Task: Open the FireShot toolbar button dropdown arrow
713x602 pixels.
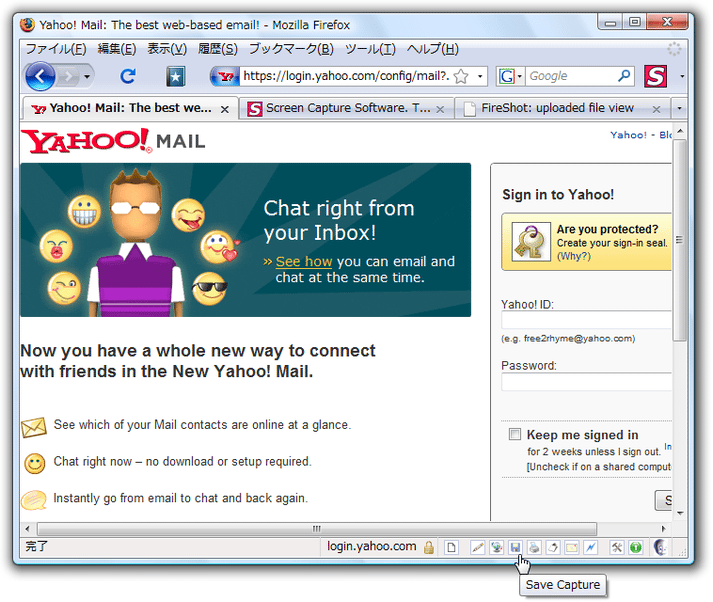Action: point(682,76)
